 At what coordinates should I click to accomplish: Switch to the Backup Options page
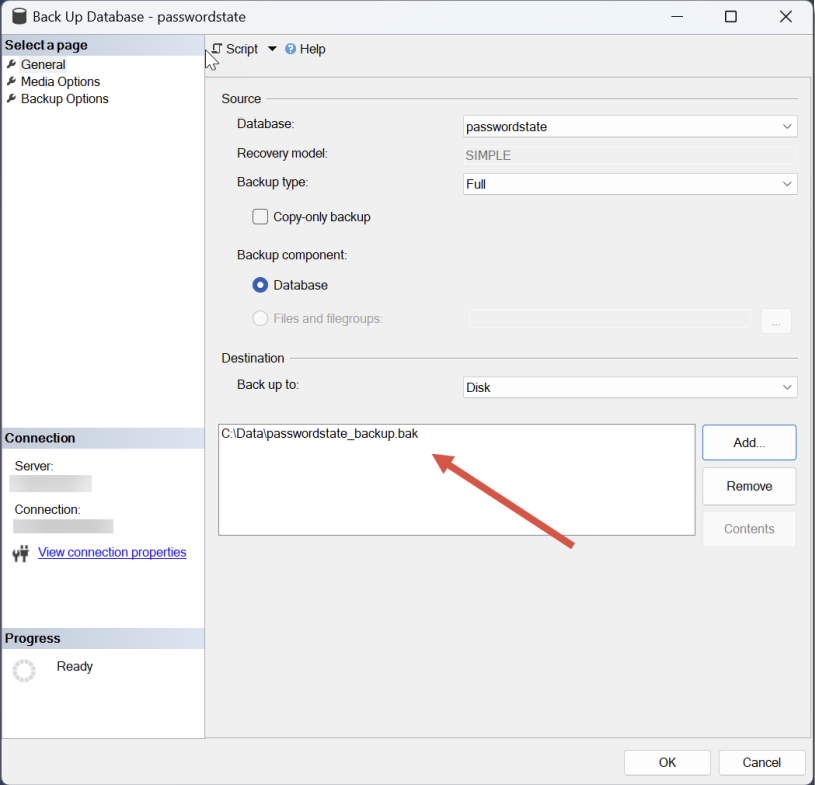point(64,99)
